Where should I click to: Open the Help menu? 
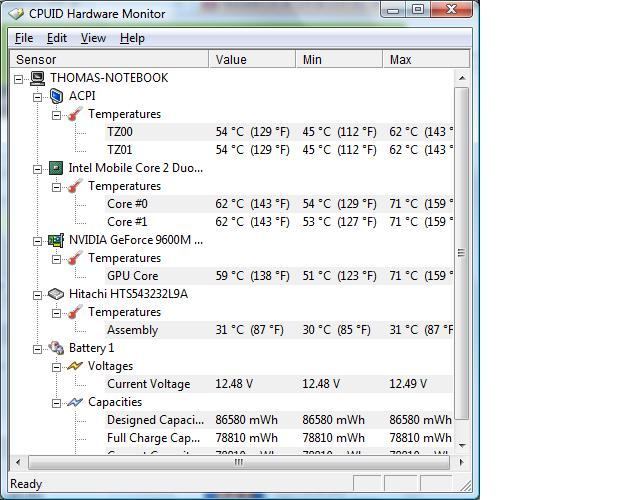[132, 38]
